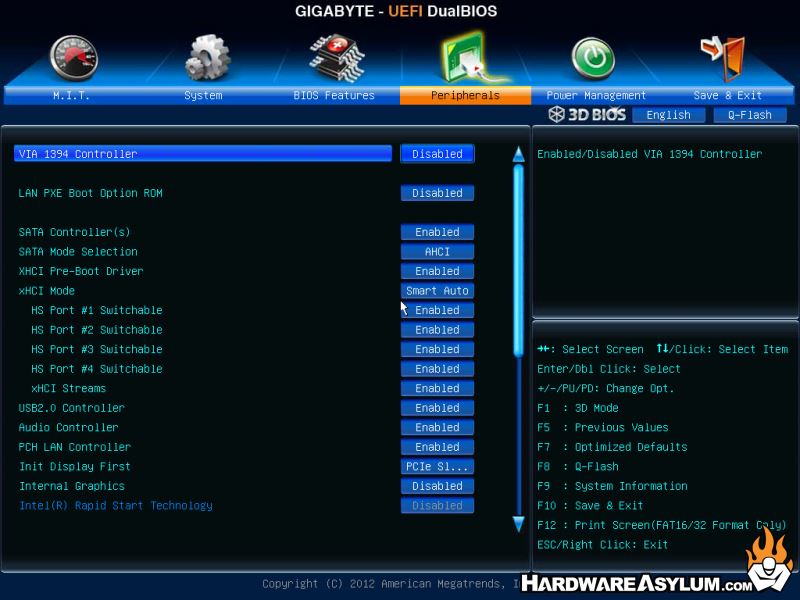Screen dimensions: 800x600
Task: Open USB2.0 Controller value dropdown
Action: coord(437,408)
